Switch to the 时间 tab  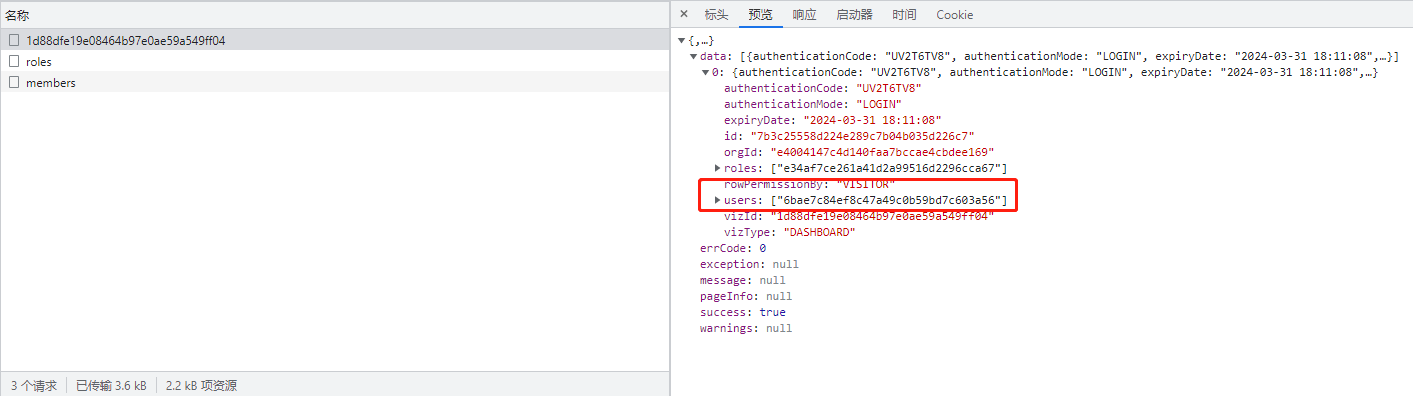[x=904, y=15]
